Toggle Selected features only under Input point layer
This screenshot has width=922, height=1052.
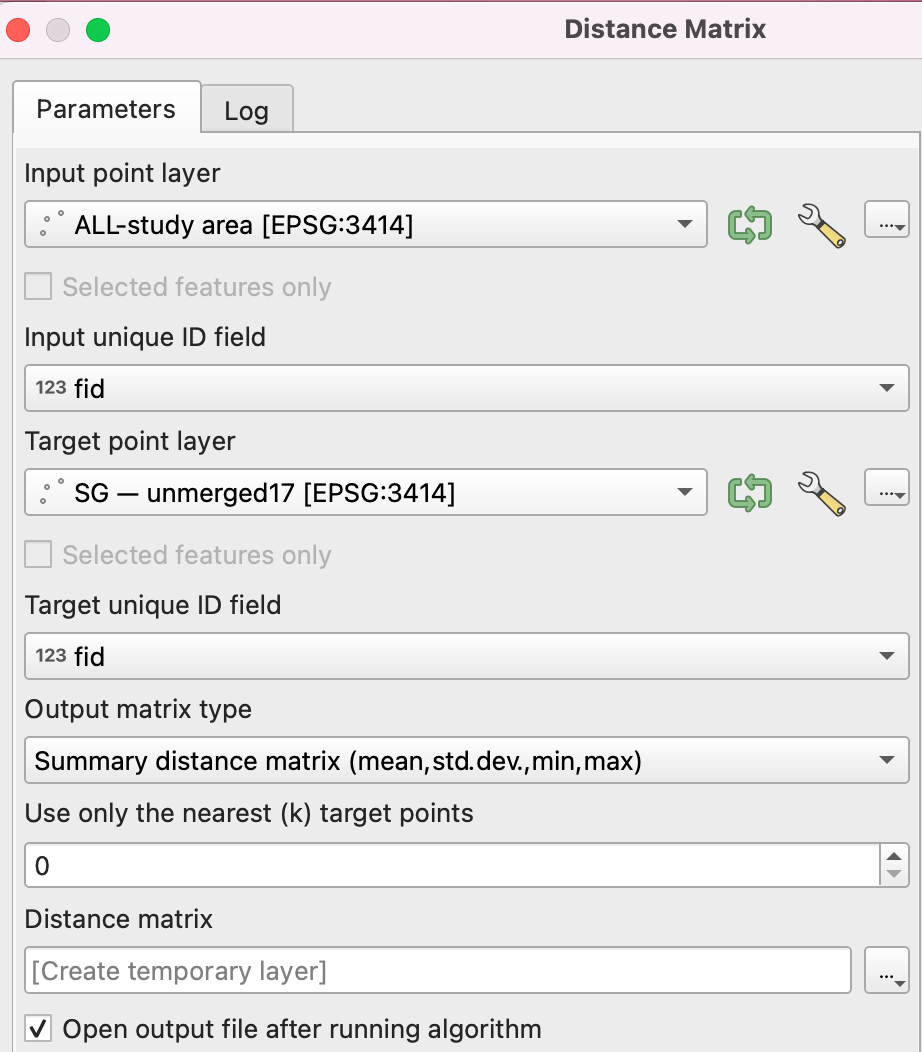click(x=38, y=287)
